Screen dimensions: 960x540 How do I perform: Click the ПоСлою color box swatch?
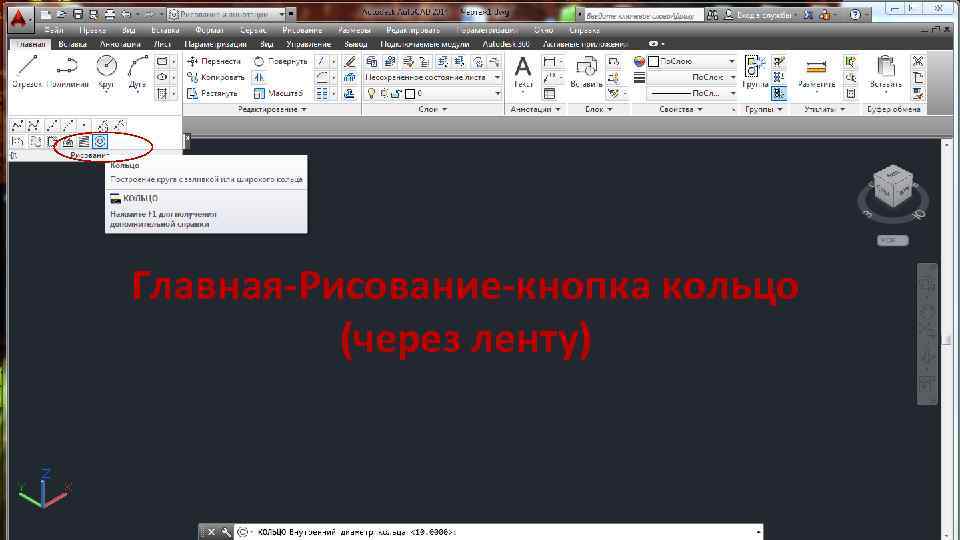653,61
